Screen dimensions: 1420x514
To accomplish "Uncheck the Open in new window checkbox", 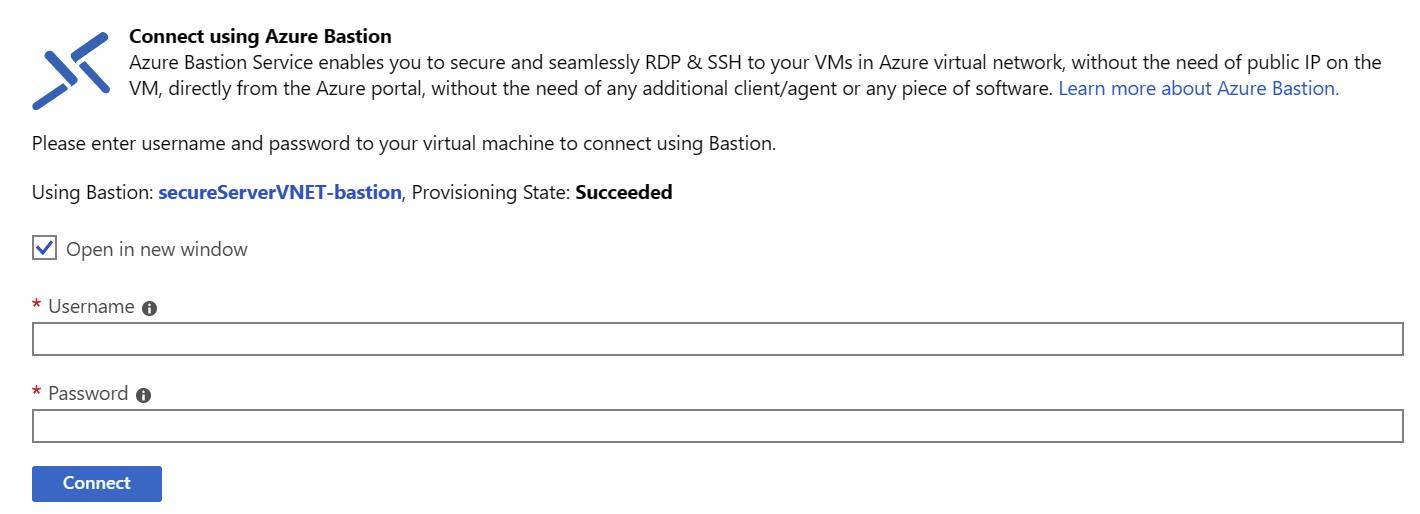I will click(44, 248).
